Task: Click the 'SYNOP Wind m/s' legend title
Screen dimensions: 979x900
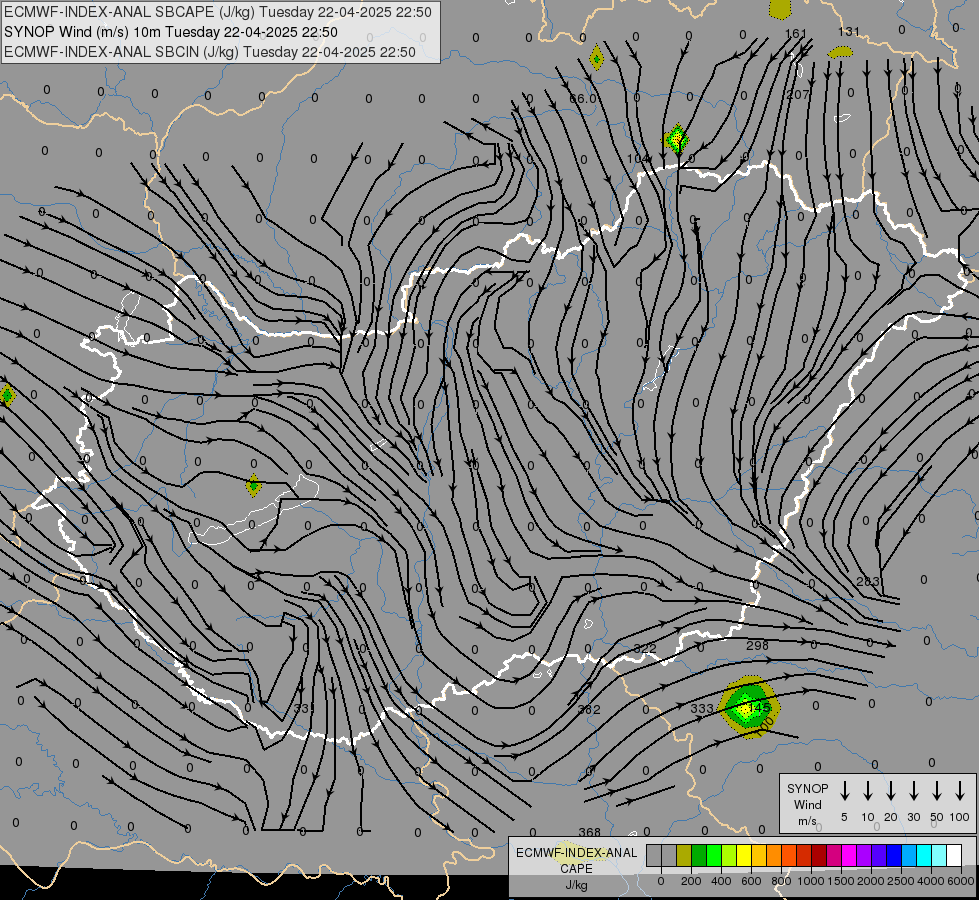Action: click(x=807, y=804)
